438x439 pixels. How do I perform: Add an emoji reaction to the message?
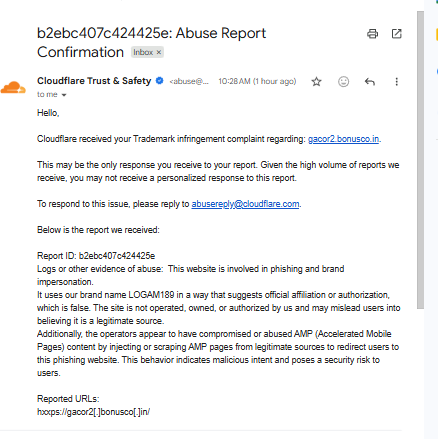pyautogui.click(x=343, y=82)
